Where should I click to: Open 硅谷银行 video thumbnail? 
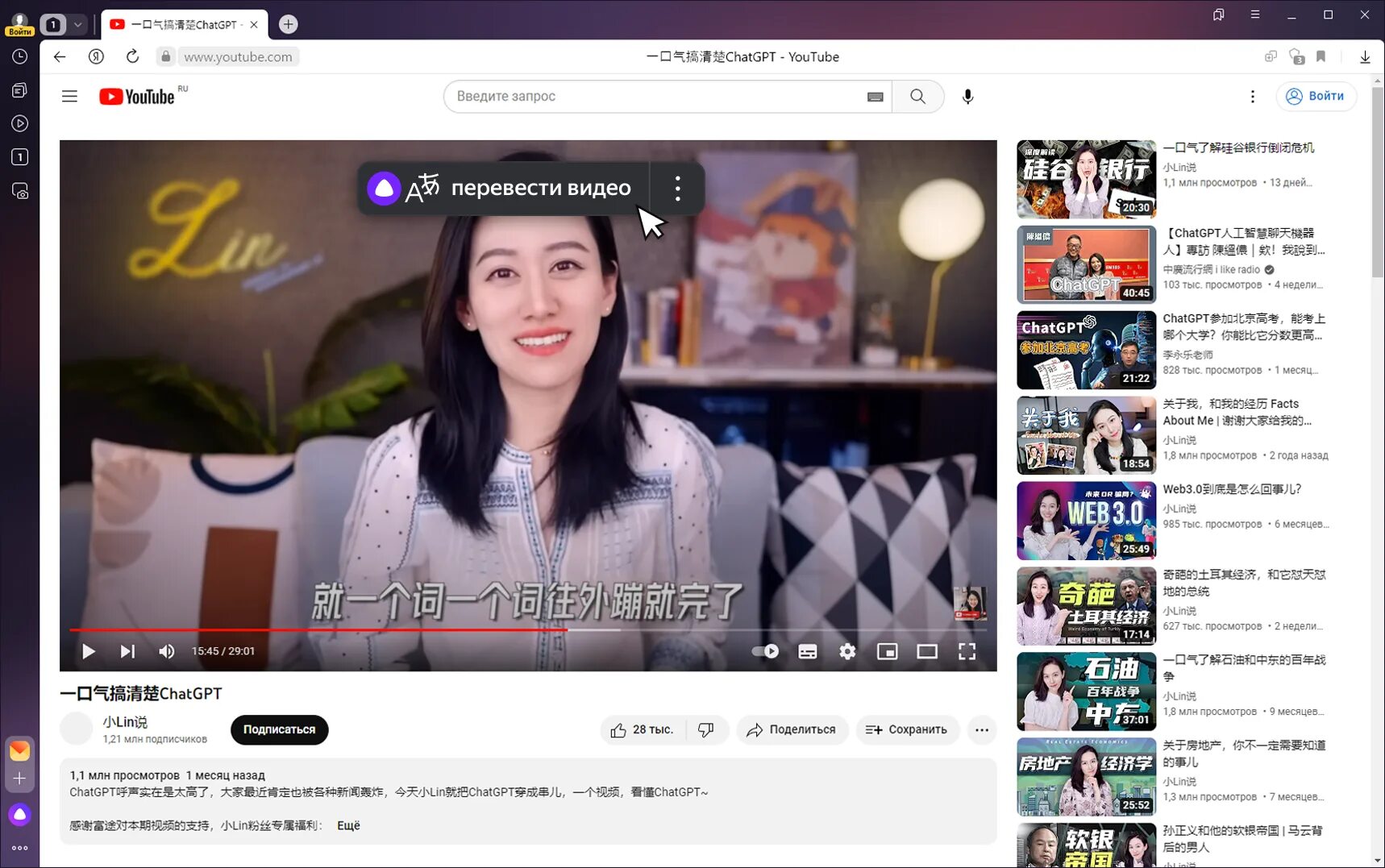pos(1086,179)
